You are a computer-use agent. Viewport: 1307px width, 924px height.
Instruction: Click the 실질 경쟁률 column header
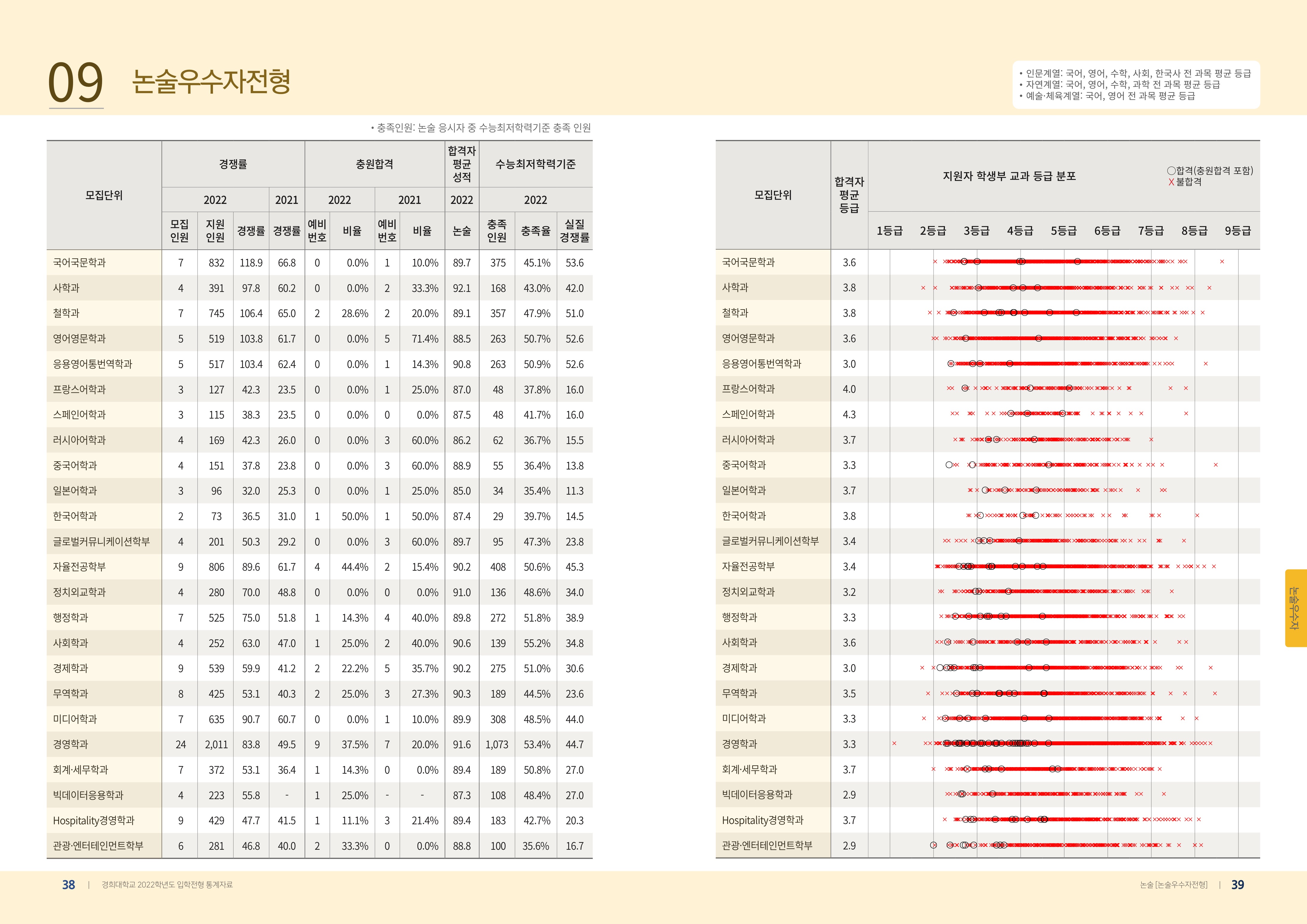pyautogui.click(x=574, y=231)
